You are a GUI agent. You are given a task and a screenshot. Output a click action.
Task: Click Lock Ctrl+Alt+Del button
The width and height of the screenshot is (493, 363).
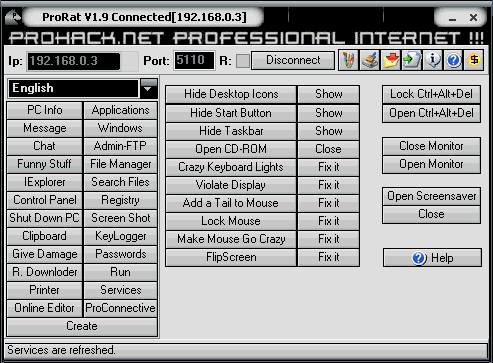tap(431, 95)
